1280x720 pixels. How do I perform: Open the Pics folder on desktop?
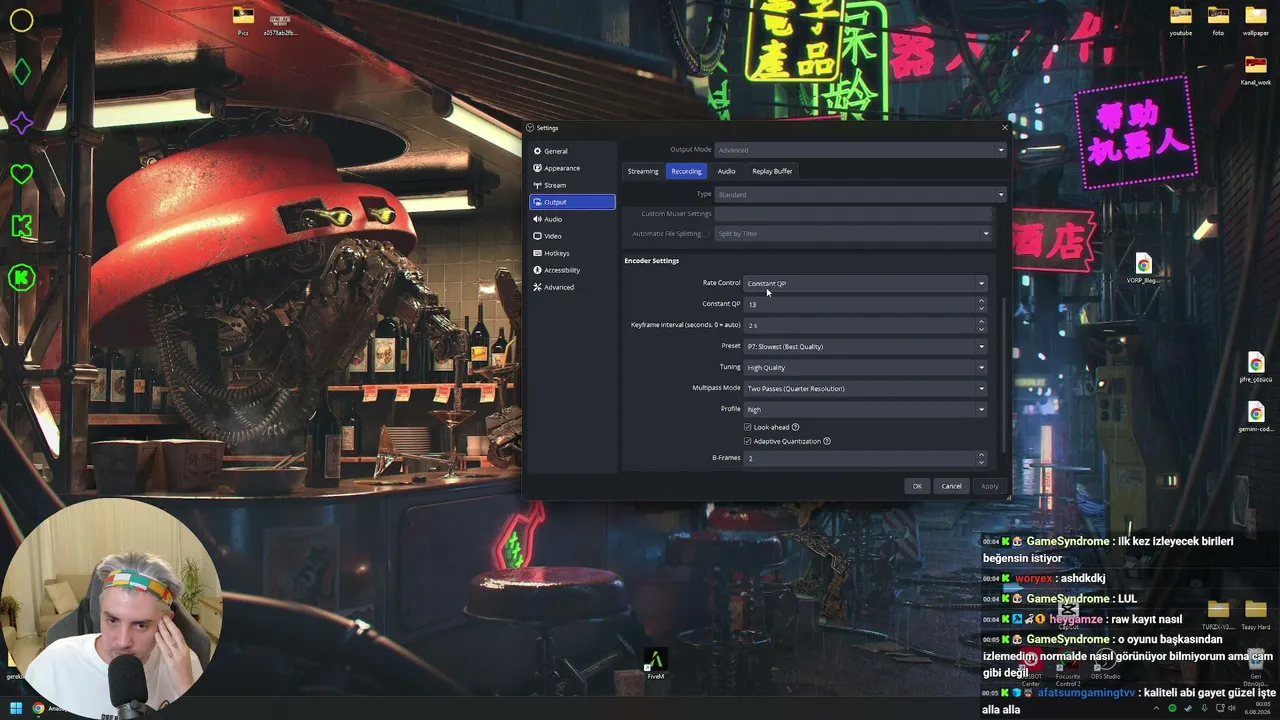pyautogui.click(x=243, y=19)
